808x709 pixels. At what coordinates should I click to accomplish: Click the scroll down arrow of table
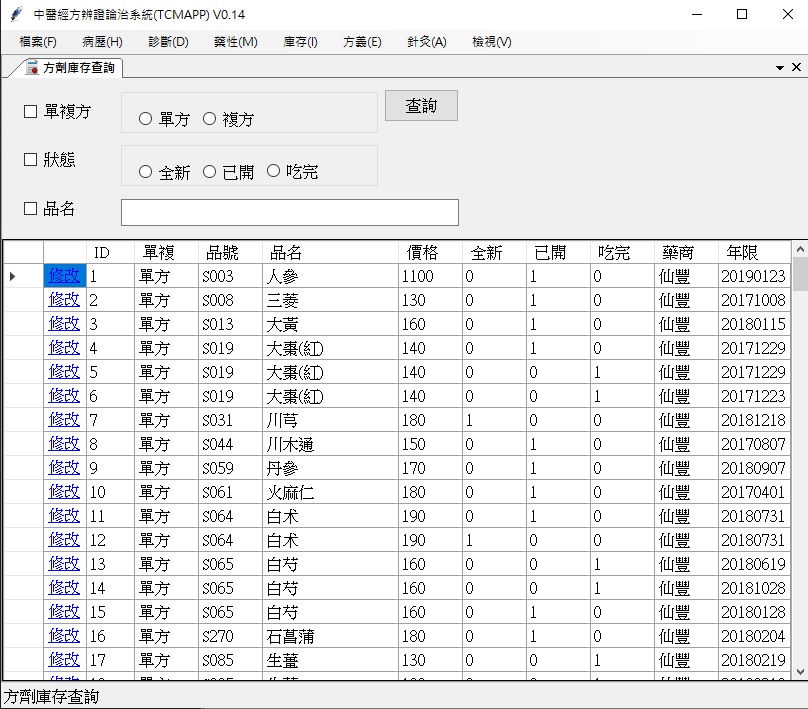coord(799,672)
